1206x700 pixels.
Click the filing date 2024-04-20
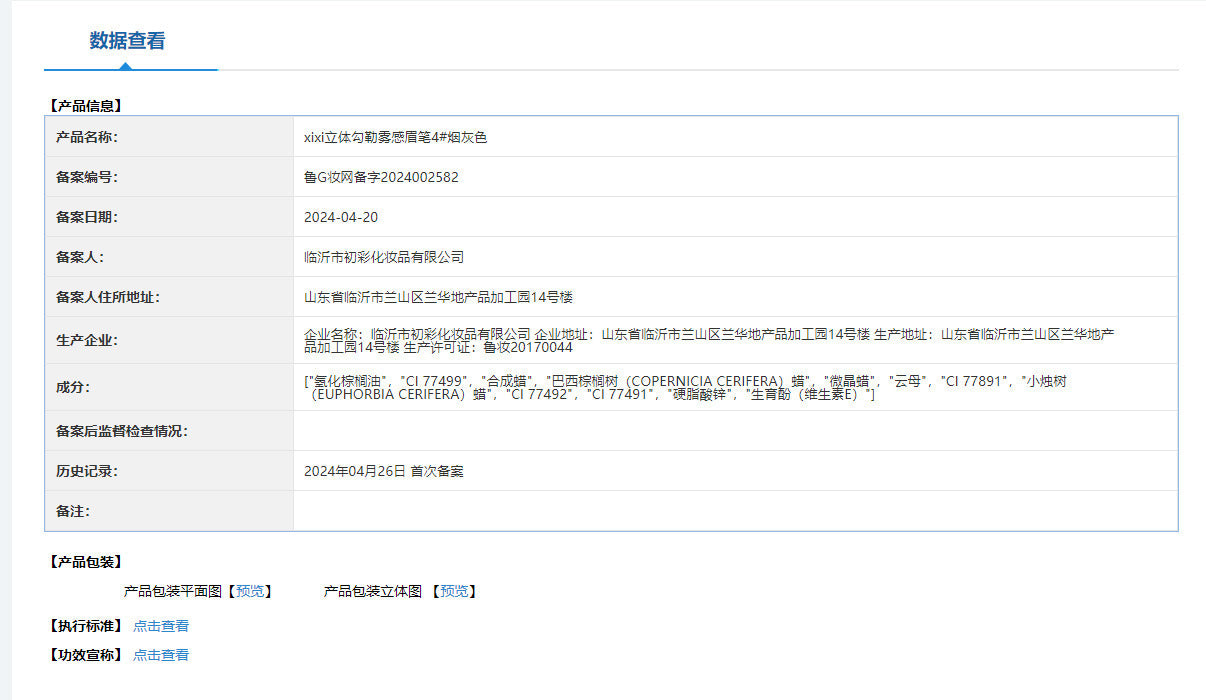pos(341,217)
